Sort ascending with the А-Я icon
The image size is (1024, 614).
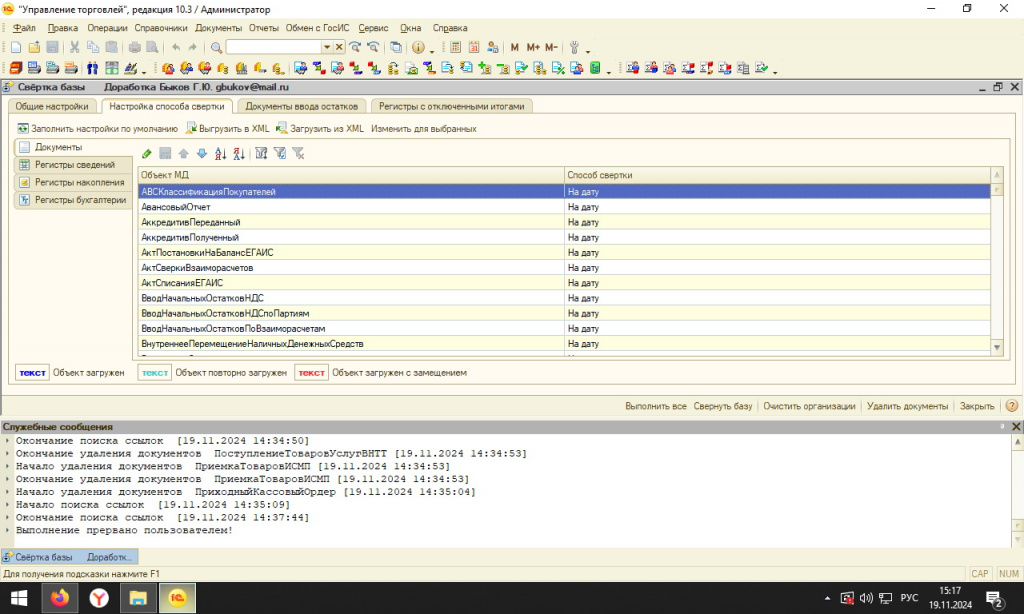click(221, 154)
